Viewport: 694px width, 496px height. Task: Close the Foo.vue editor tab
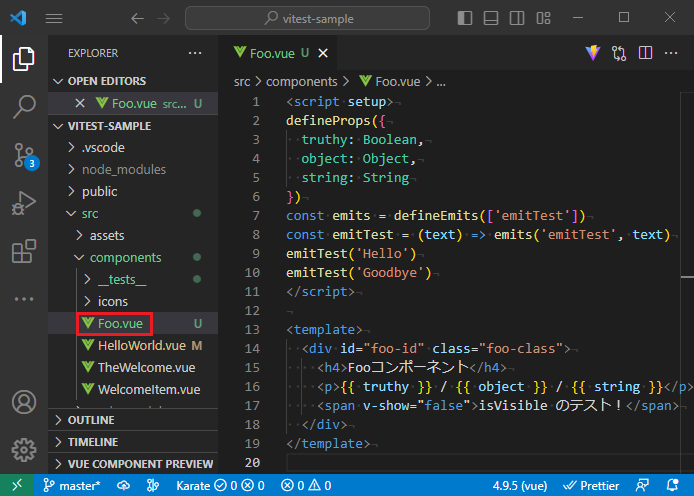click(x=323, y=53)
